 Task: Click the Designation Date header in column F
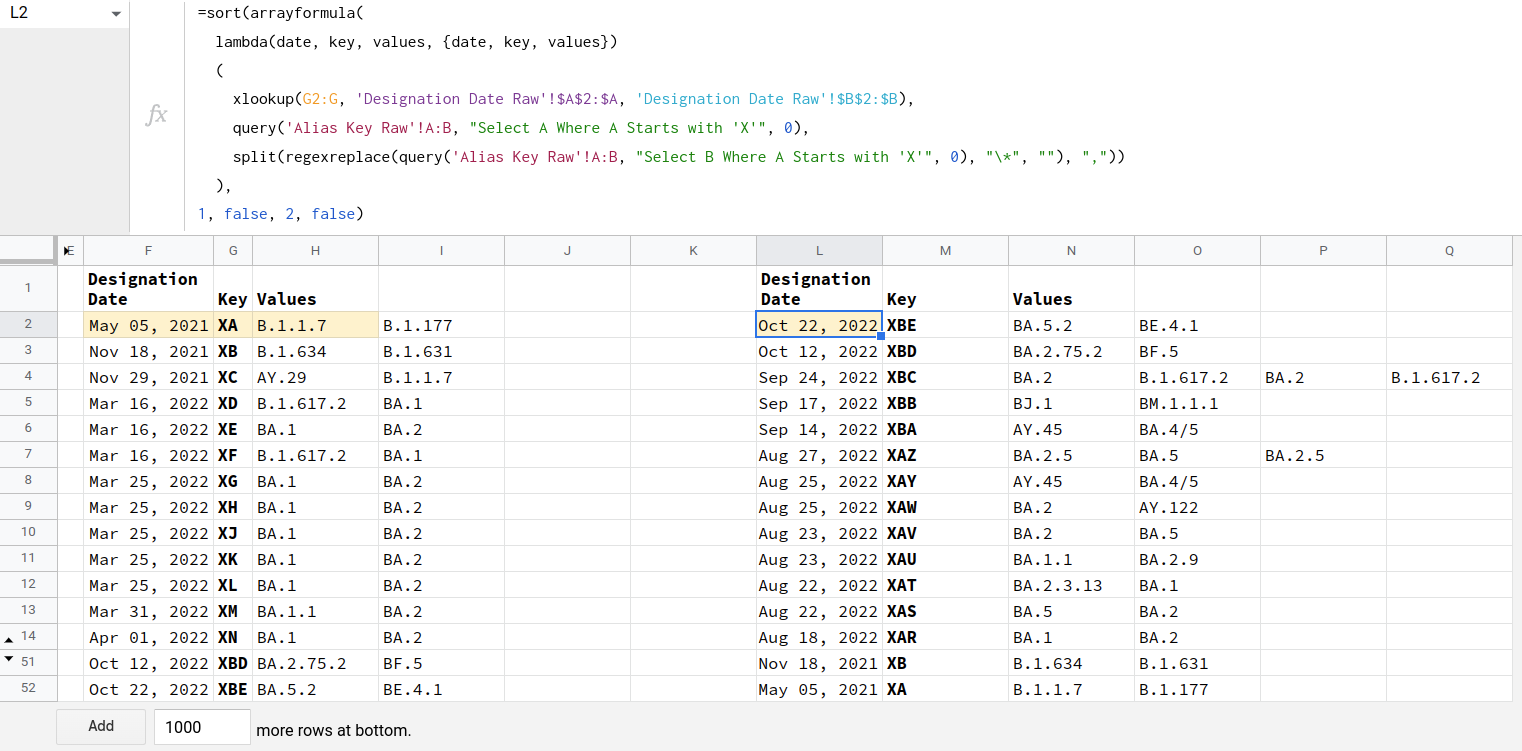pyautogui.click(x=149, y=288)
